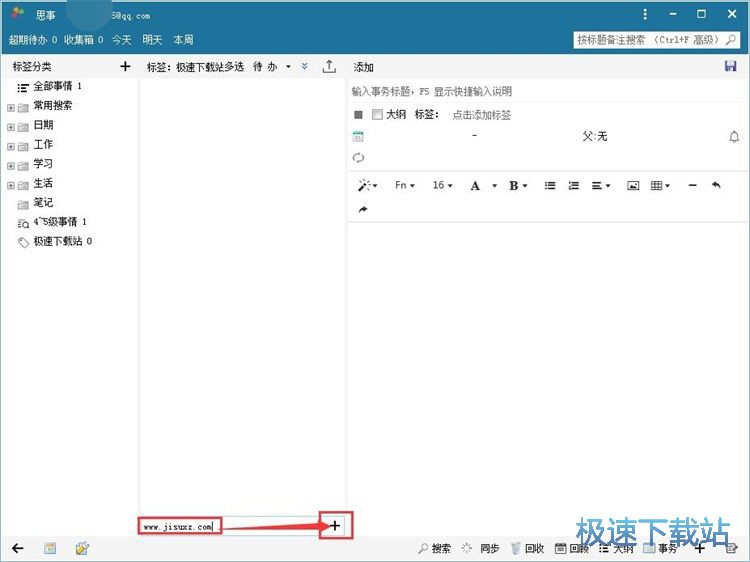Screen dimensions: 750x562
Task: Switch to the 今天 view
Action: pos(121,40)
